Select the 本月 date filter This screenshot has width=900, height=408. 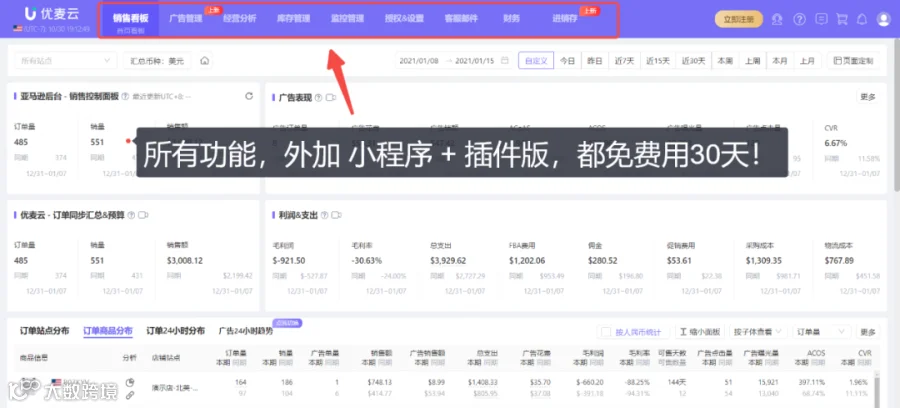pyautogui.click(x=779, y=60)
